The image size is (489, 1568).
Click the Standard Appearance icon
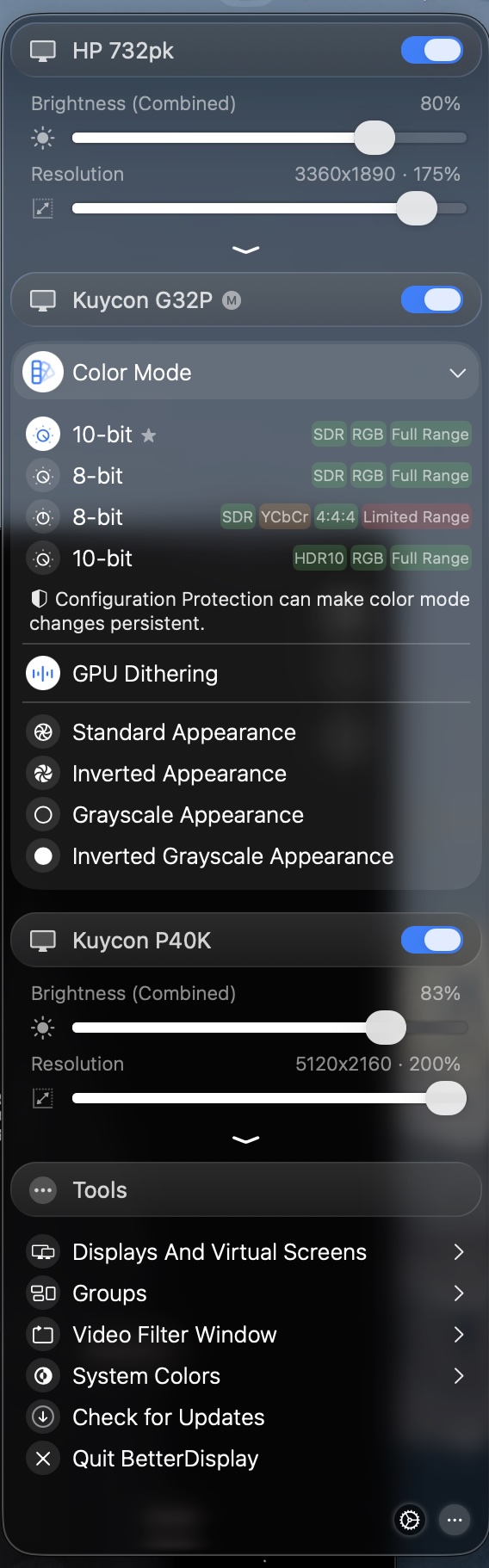click(x=43, y=732)
